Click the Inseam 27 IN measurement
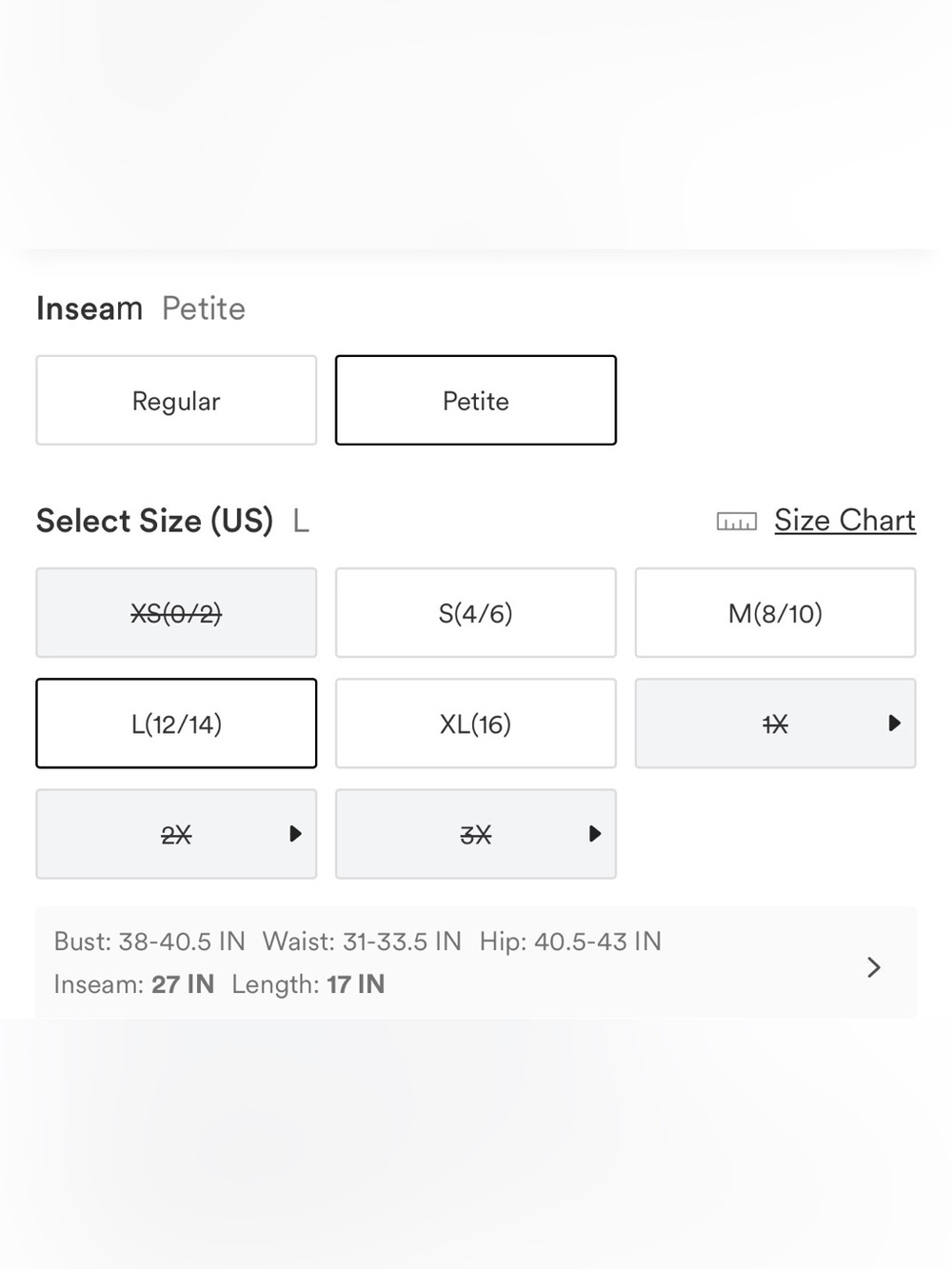 point(134,984)
